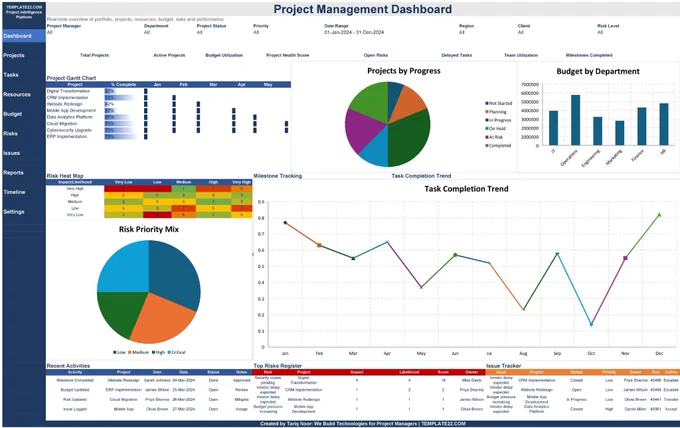680x428 pixels.
Task: Open the Tasks sidebar section
Action: pos(11,75)
